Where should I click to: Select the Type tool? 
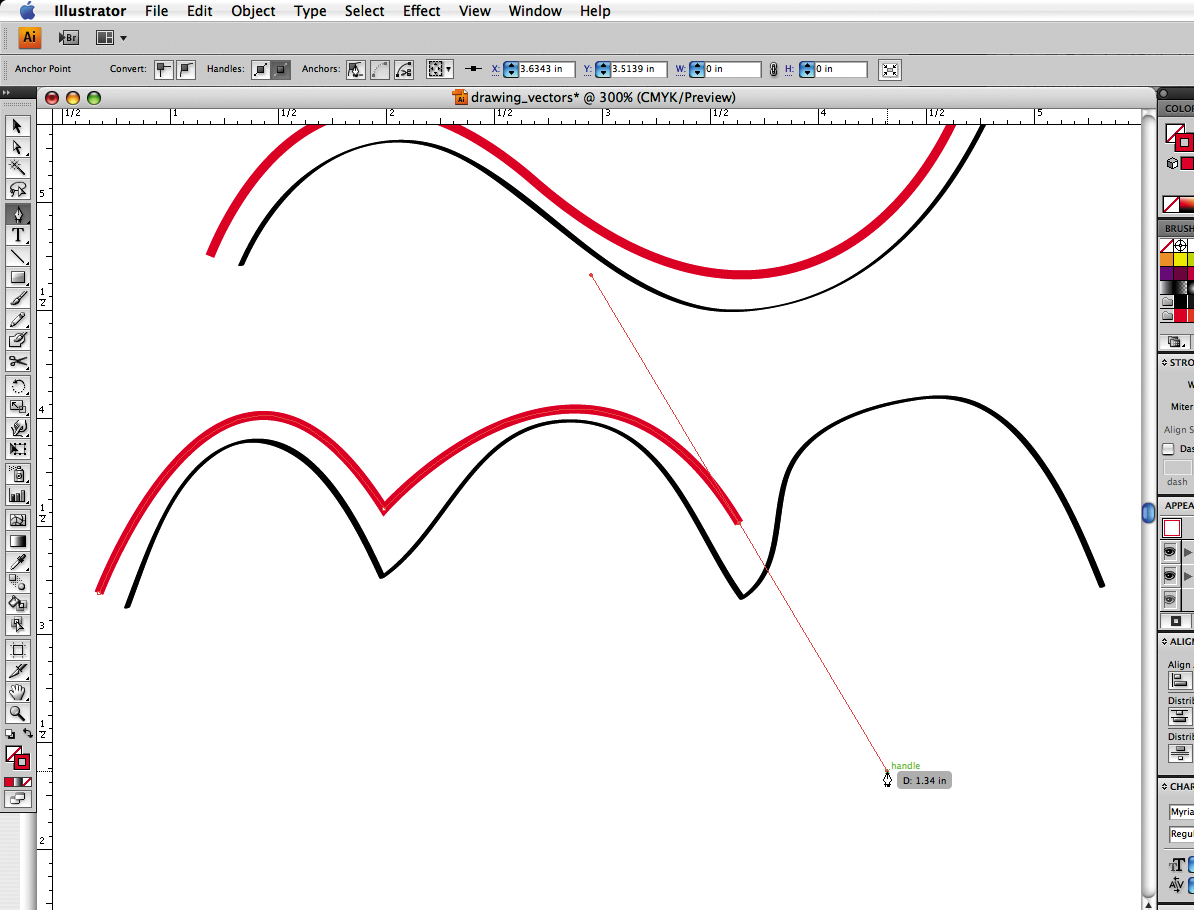tap(18, 235)
